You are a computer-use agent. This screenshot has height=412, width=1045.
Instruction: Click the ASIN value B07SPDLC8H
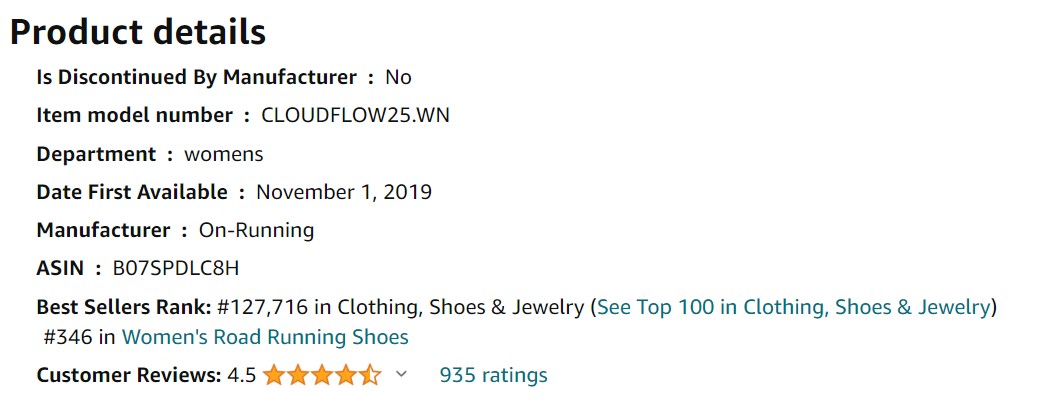176,268
